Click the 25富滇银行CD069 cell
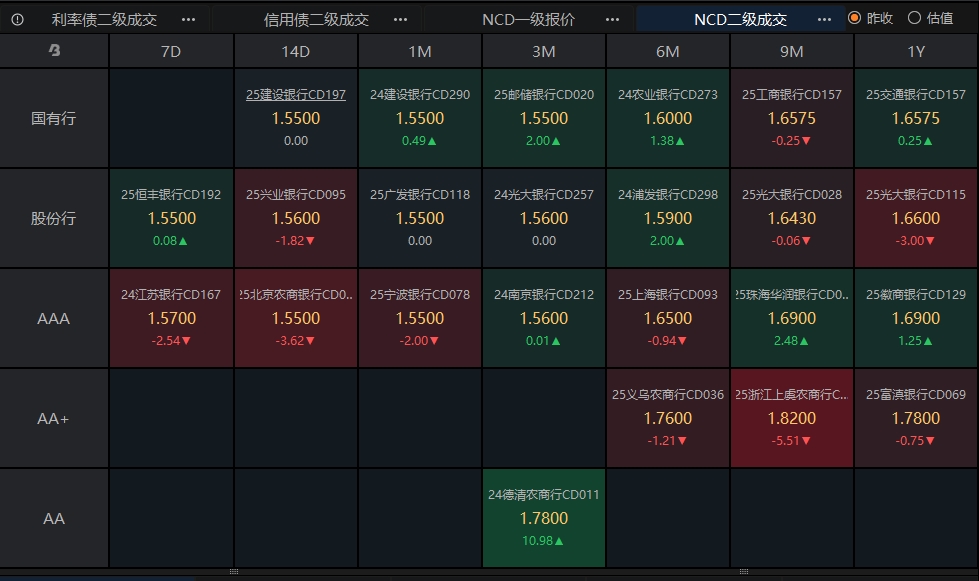The height and width of the screenshot is (581, 979). tap(916, 418)
